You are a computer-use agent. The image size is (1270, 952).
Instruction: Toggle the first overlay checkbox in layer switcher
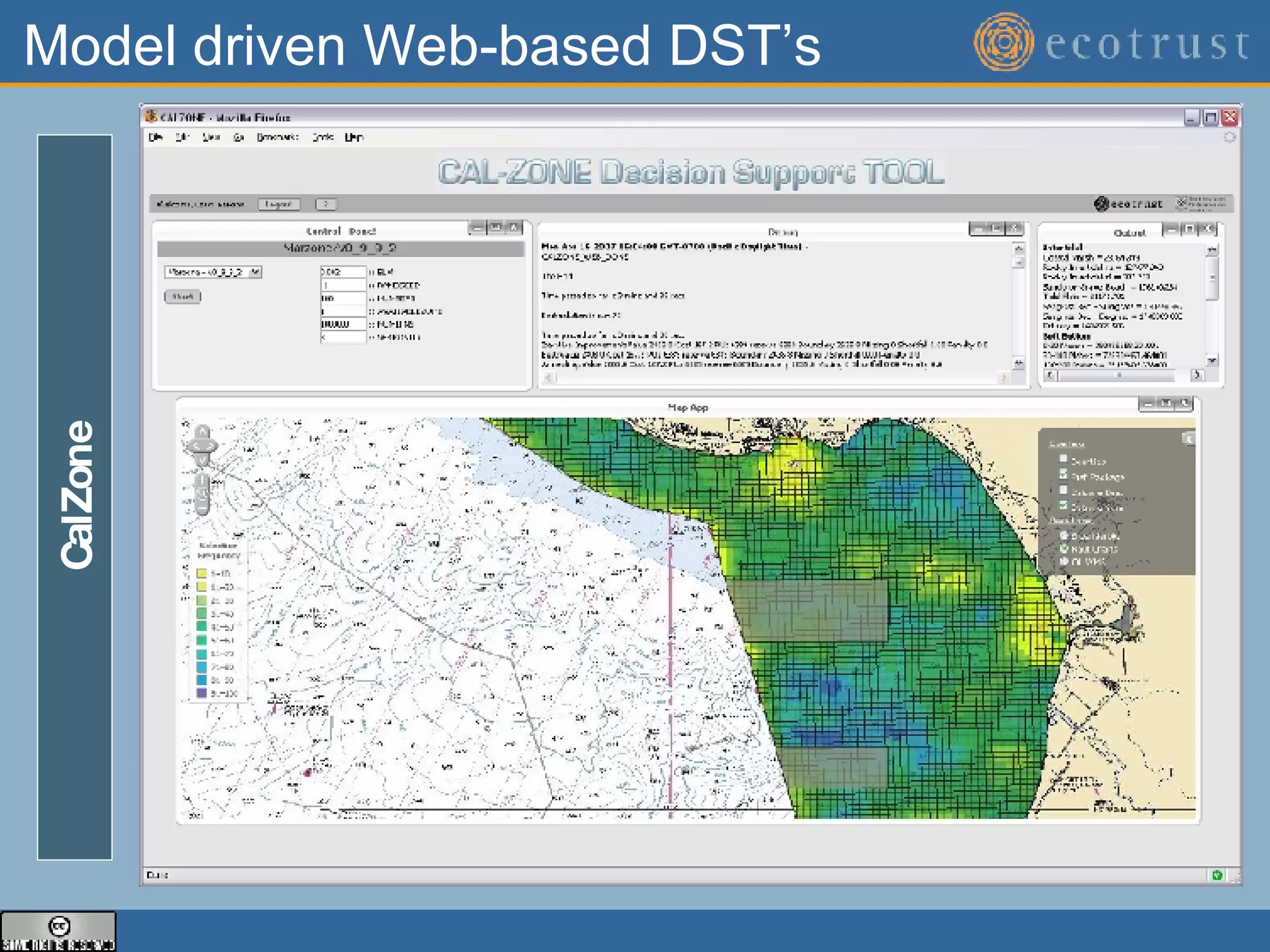[x=1063, y=459]
